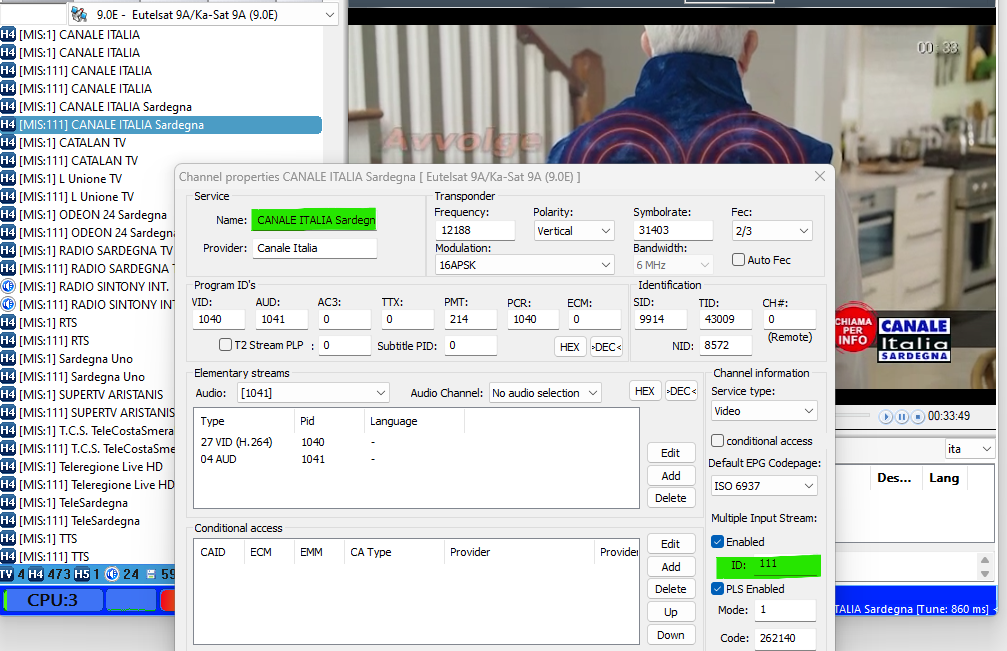Edit the service Name field
This screenshot has width=1007, height=651.
(314, 220)
